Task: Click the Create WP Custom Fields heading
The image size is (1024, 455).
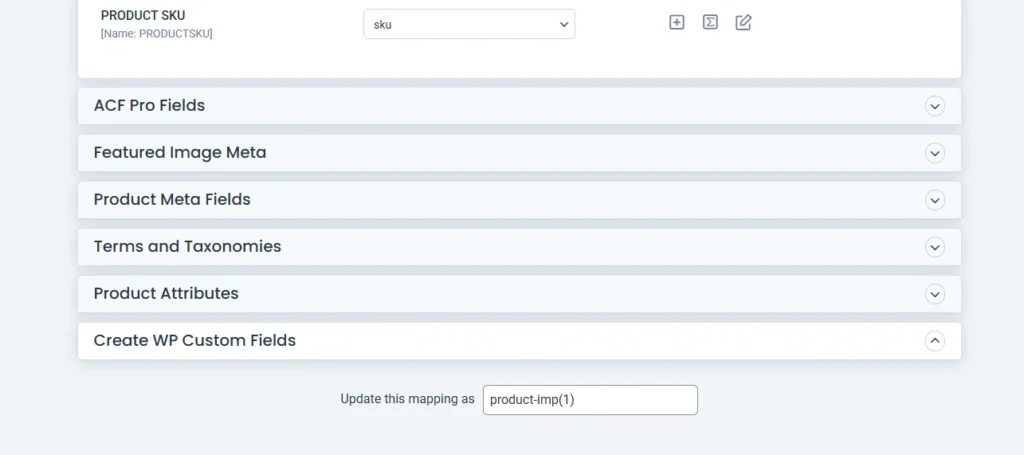Action: tap(195, 340)
